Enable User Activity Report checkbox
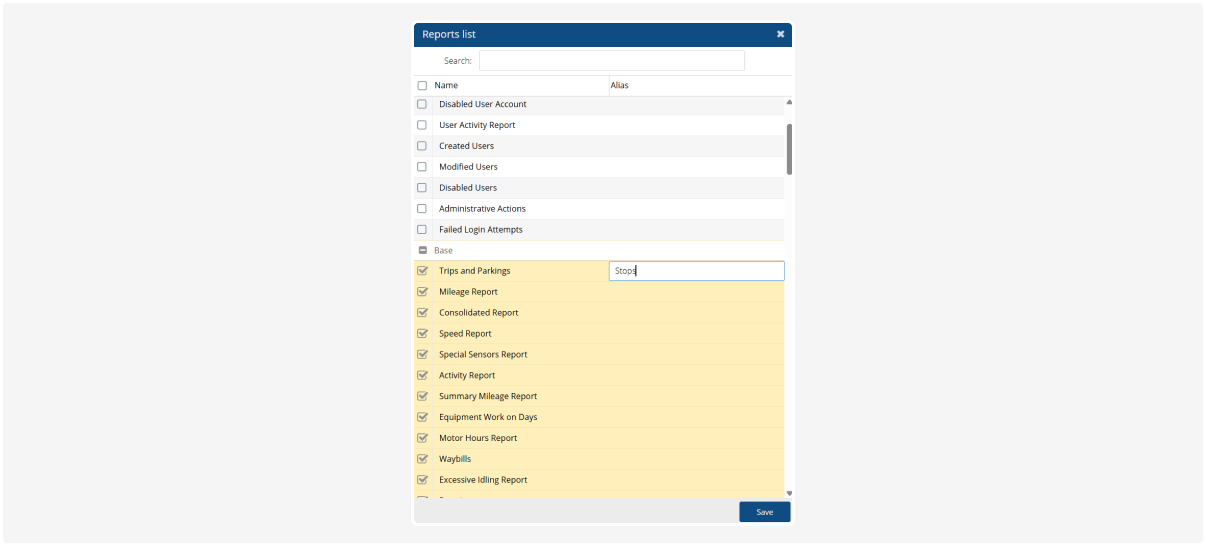Image resolution: width=1206 pixels, height=546 pixels. (x=422, y=125)
